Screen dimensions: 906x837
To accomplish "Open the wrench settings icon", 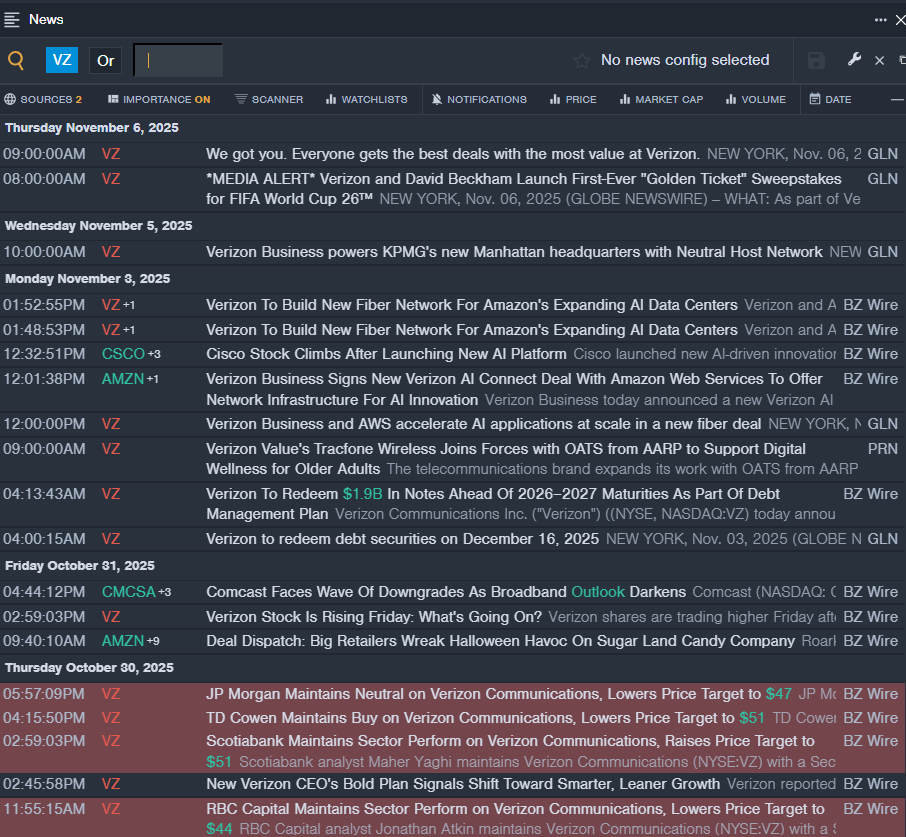I will 854,60.
